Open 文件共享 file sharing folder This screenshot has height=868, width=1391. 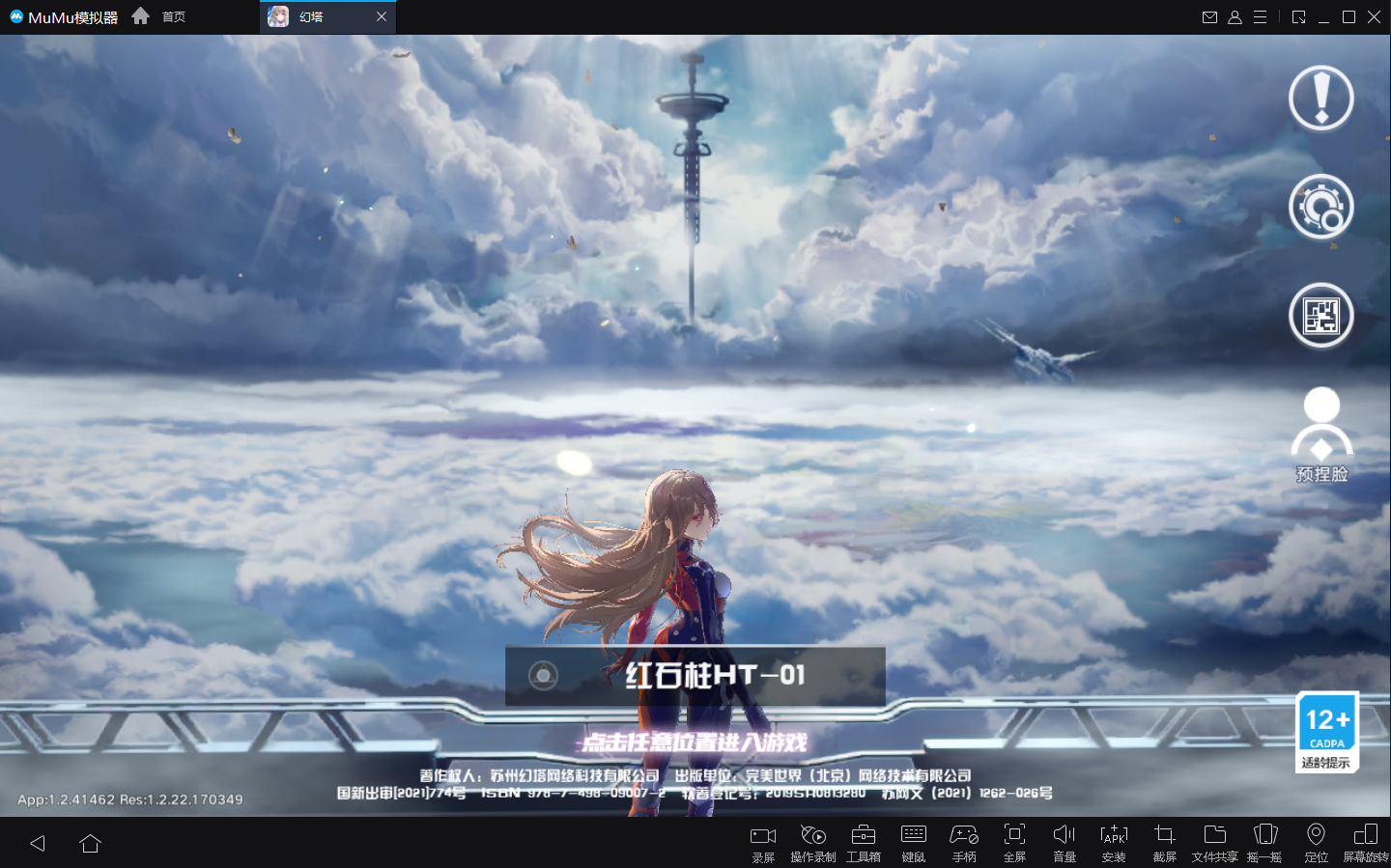click(1214, 843)
